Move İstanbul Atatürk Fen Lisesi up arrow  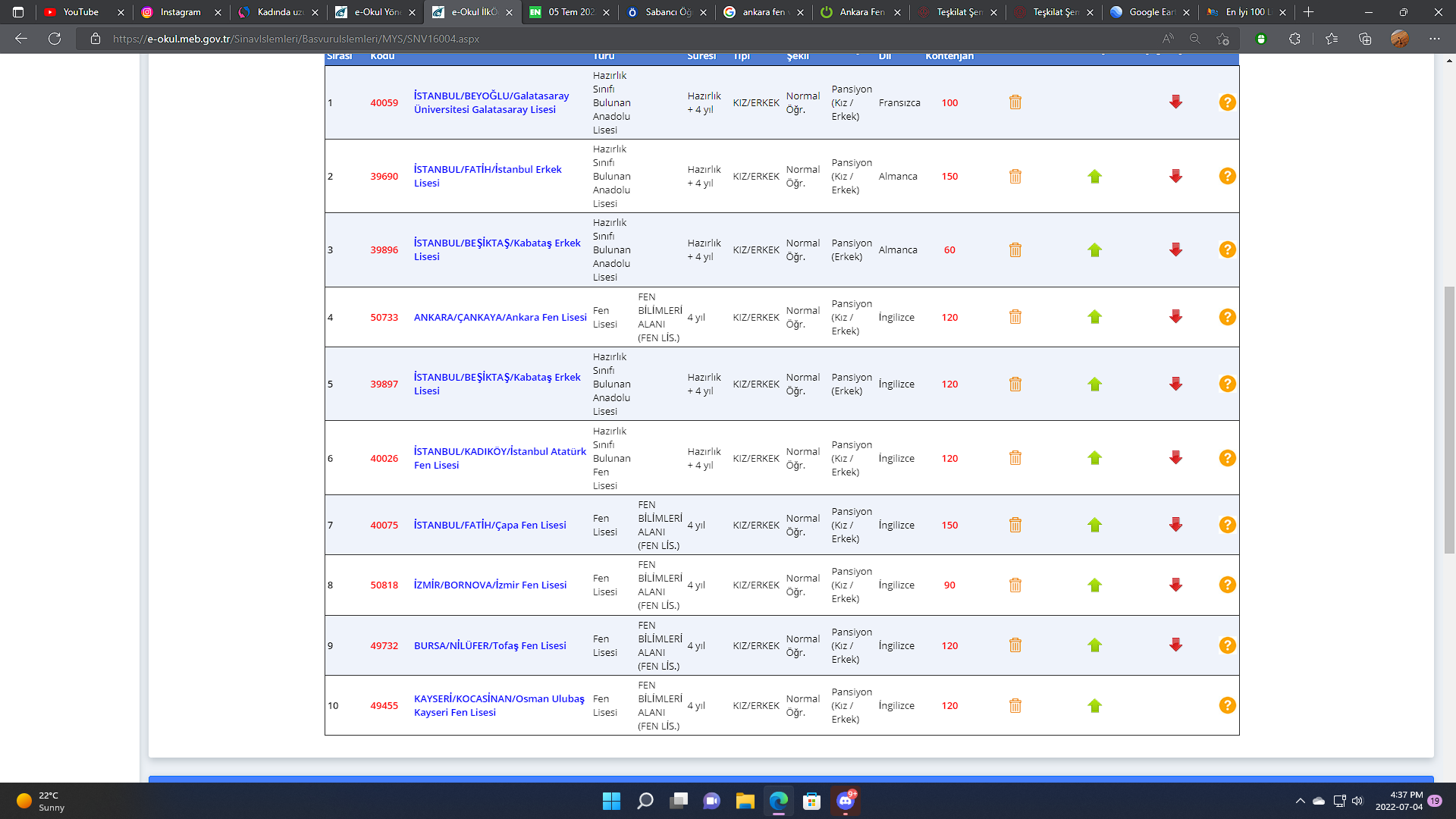(1094, 458)
